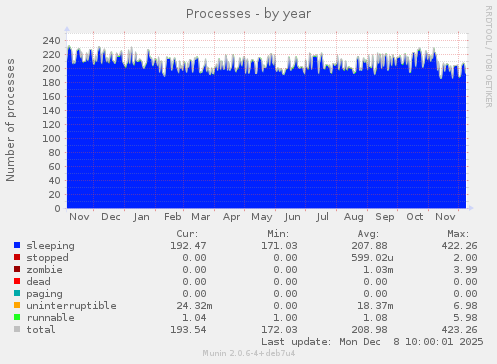
Task: Click the Munin 2.0.6-4+deb7u4 version text
Action: coord(249,353)
